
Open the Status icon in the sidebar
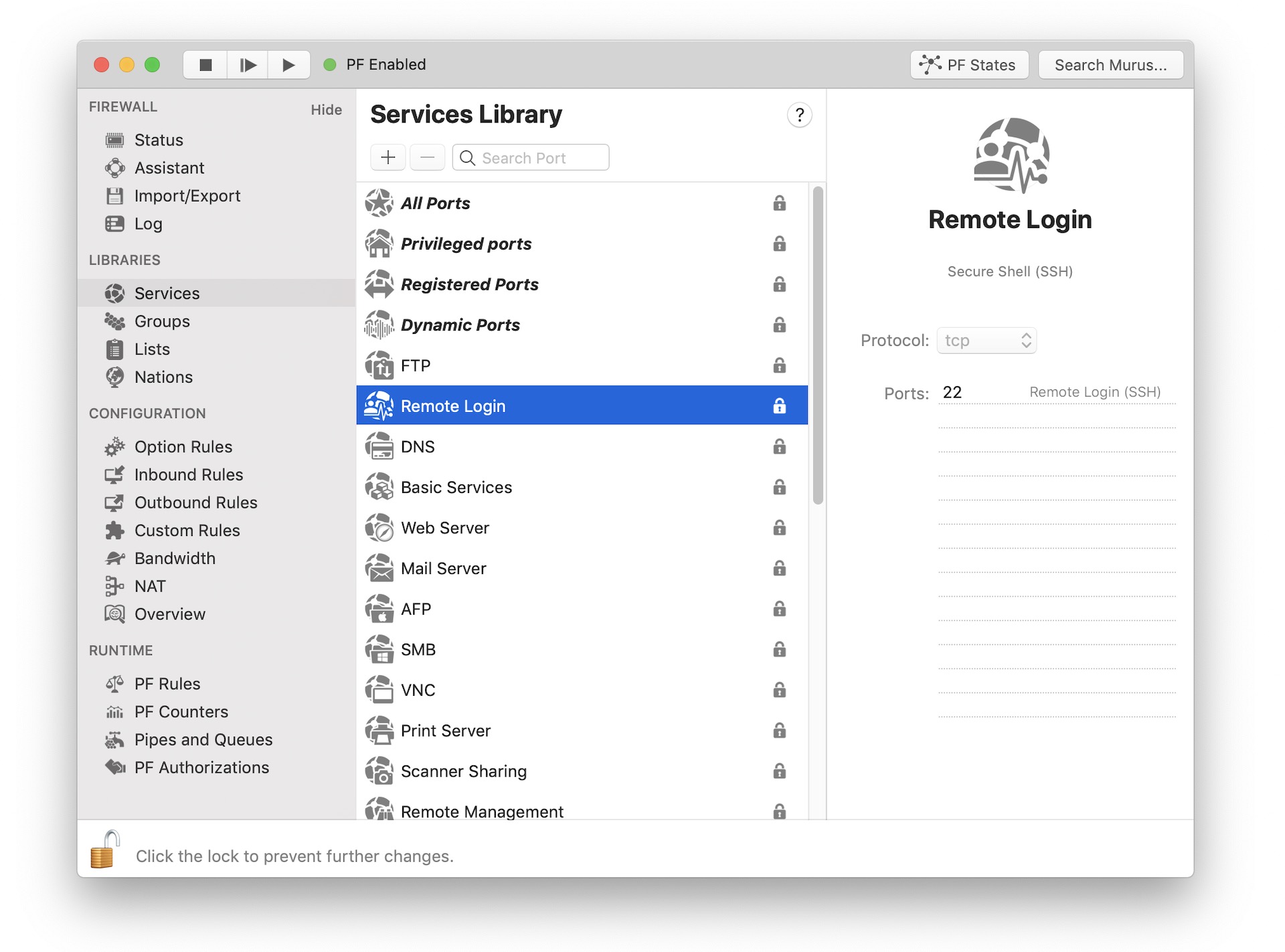tap(115, 140)
